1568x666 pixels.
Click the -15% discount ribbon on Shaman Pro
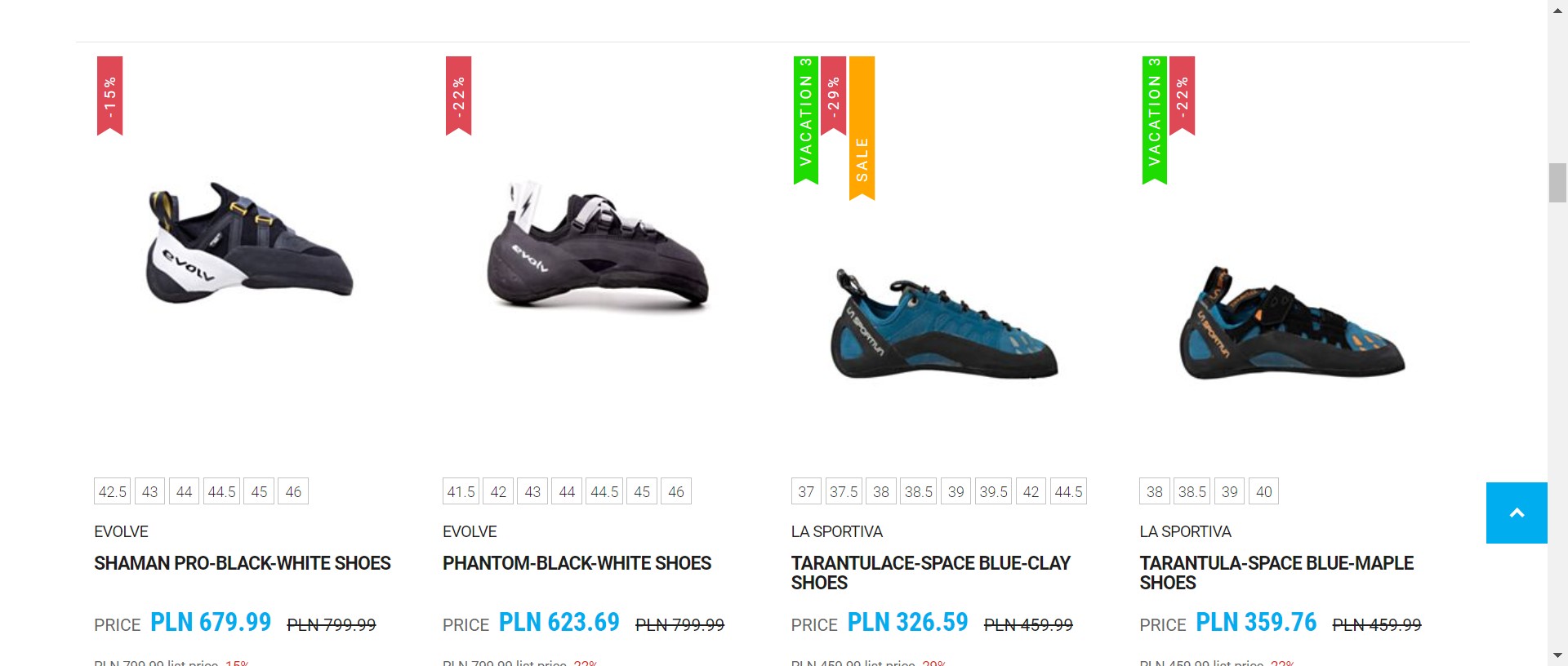[x=109, y=95]
